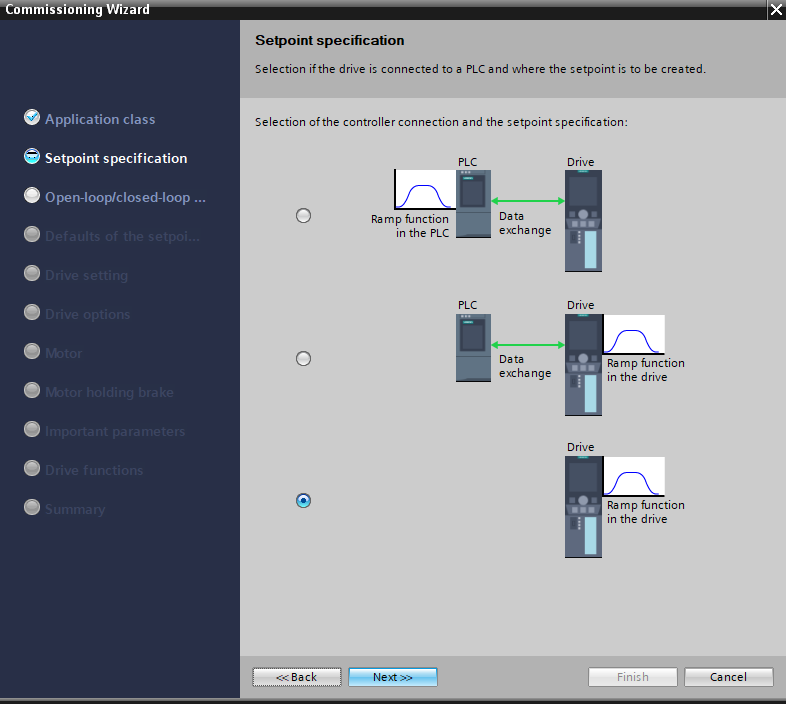Open the Drive options step

88,314
